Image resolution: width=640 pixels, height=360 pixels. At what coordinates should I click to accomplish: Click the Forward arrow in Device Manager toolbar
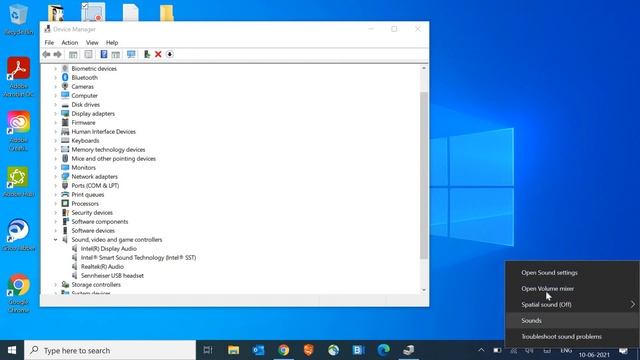[x=58, y=54]
